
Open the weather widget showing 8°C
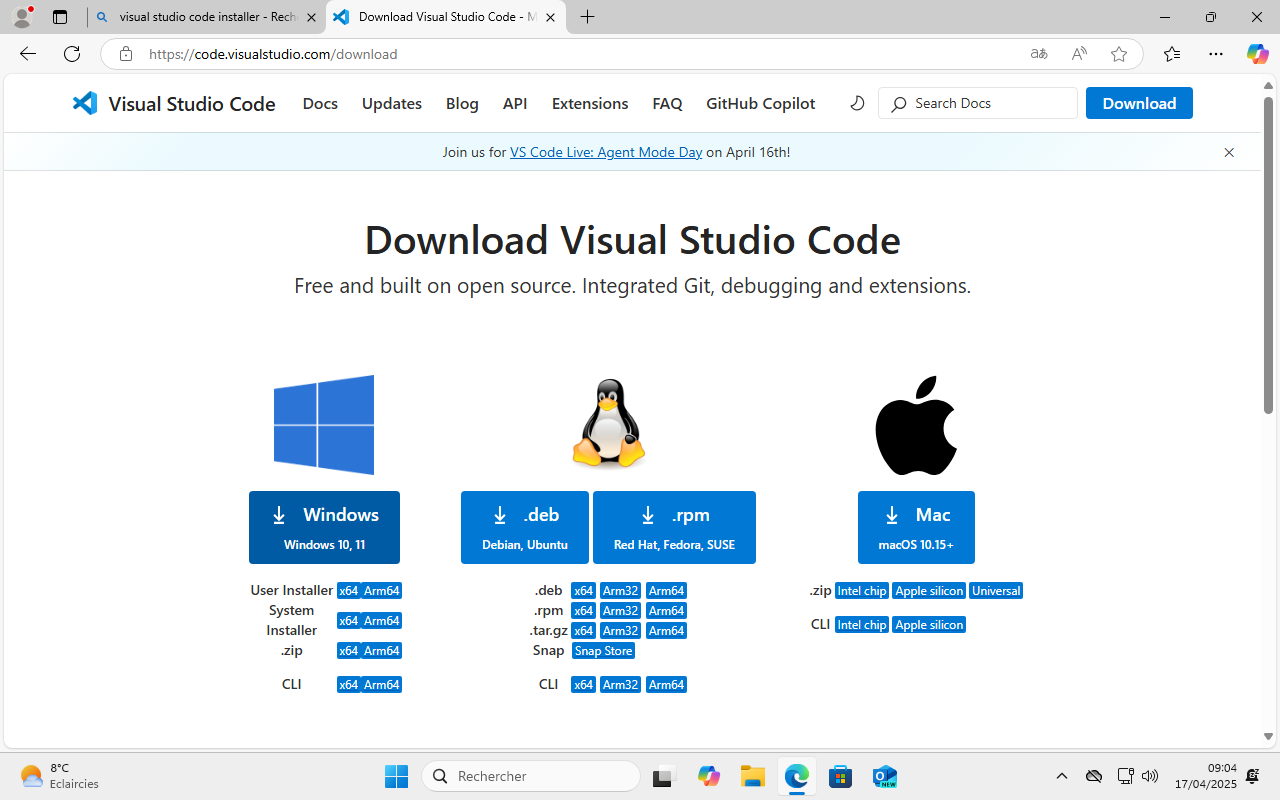point(60,776)
